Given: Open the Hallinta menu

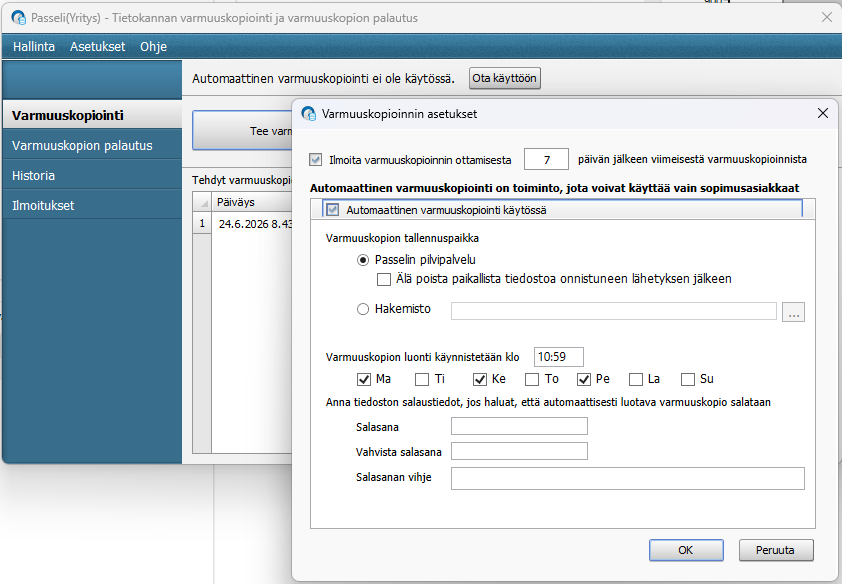Looking at the screenshot, I should [34, 47].
